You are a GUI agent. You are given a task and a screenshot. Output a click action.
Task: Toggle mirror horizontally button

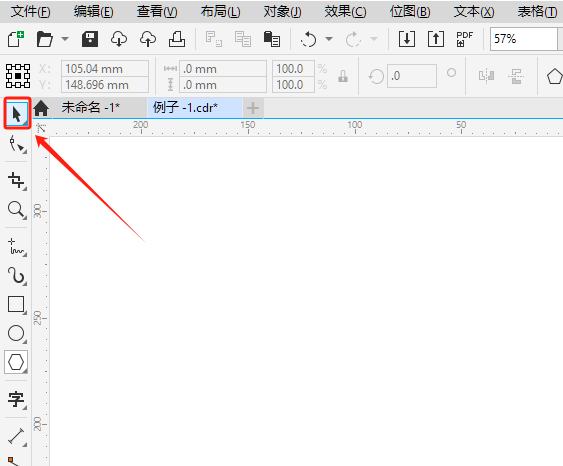tap(486, 76)
